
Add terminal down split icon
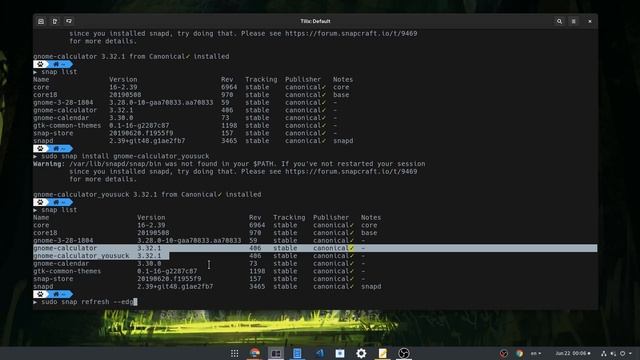pyautogui.click(x=69, y=21)
